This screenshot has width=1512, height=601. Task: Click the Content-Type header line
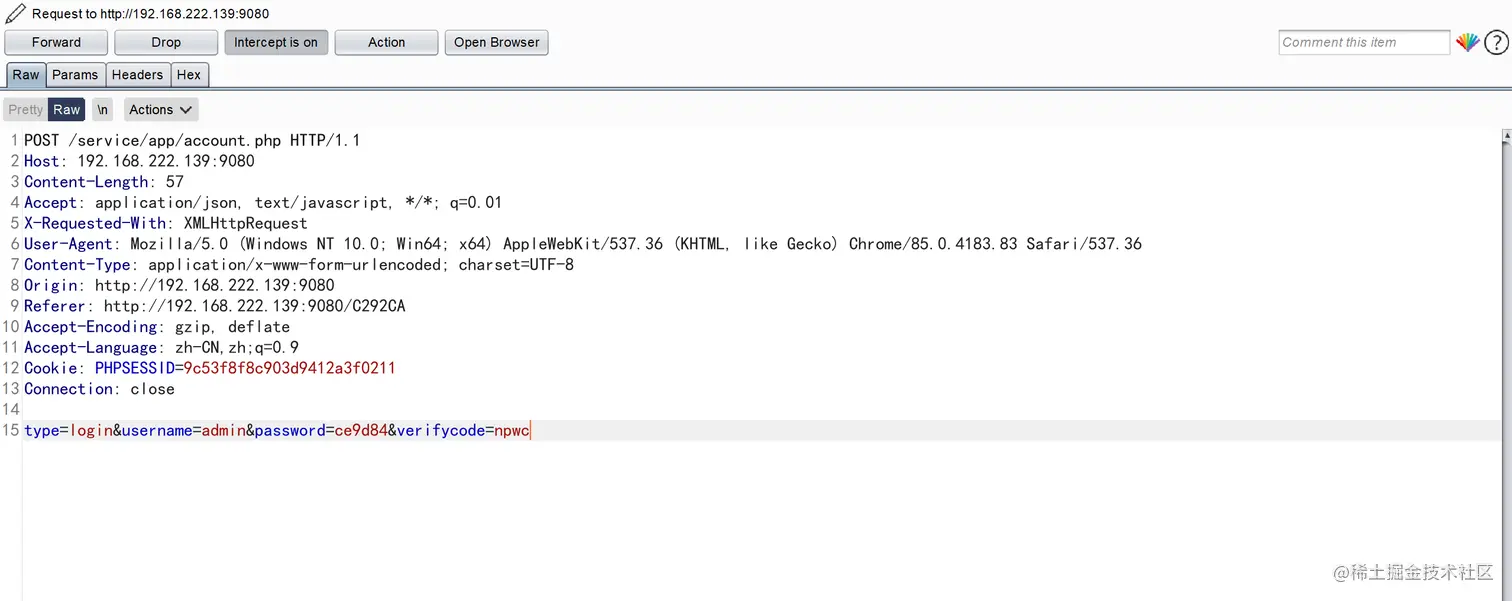(x=299, y=265)
